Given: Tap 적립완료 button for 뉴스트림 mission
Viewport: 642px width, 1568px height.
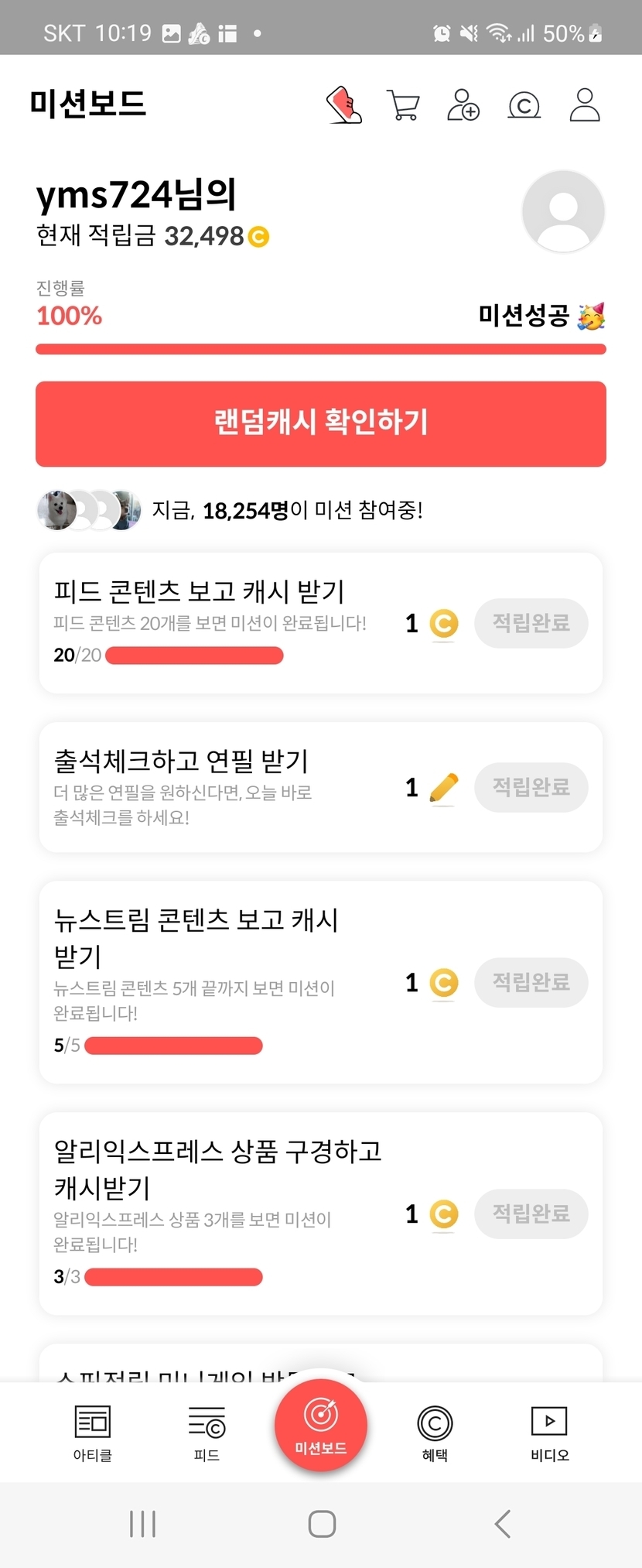Looking at the screenshot, I should coord(531,982).
